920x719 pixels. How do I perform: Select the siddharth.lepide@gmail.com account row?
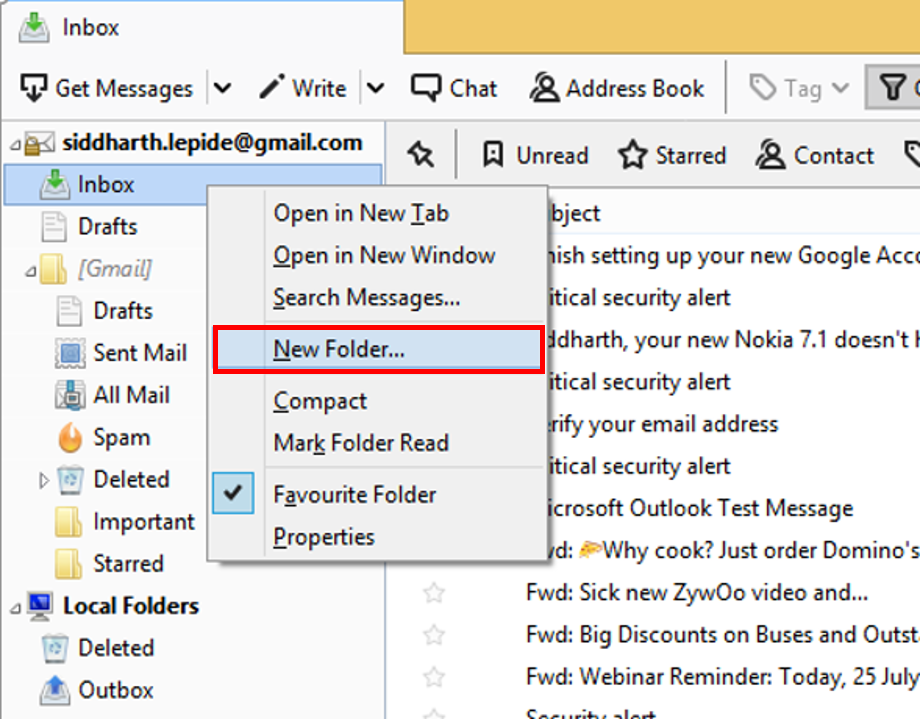194,143
